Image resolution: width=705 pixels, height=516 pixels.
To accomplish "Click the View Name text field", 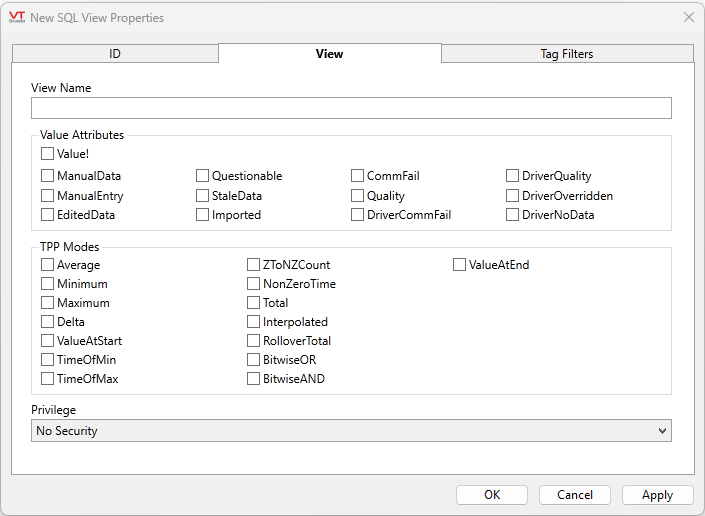I will (x=351, y=108).
